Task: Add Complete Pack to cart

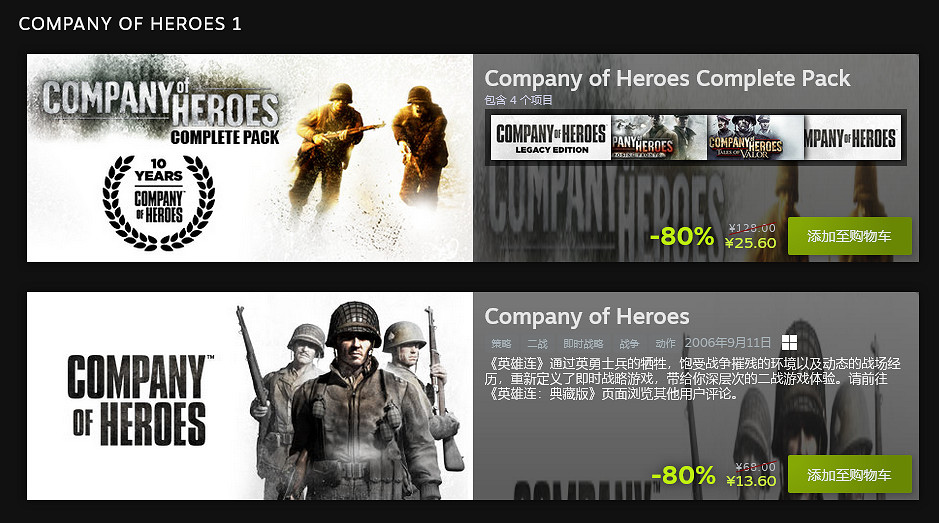Action: coord(850,236)
